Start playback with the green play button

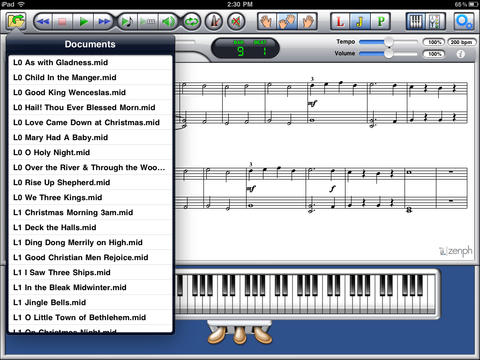click(83, 22)
